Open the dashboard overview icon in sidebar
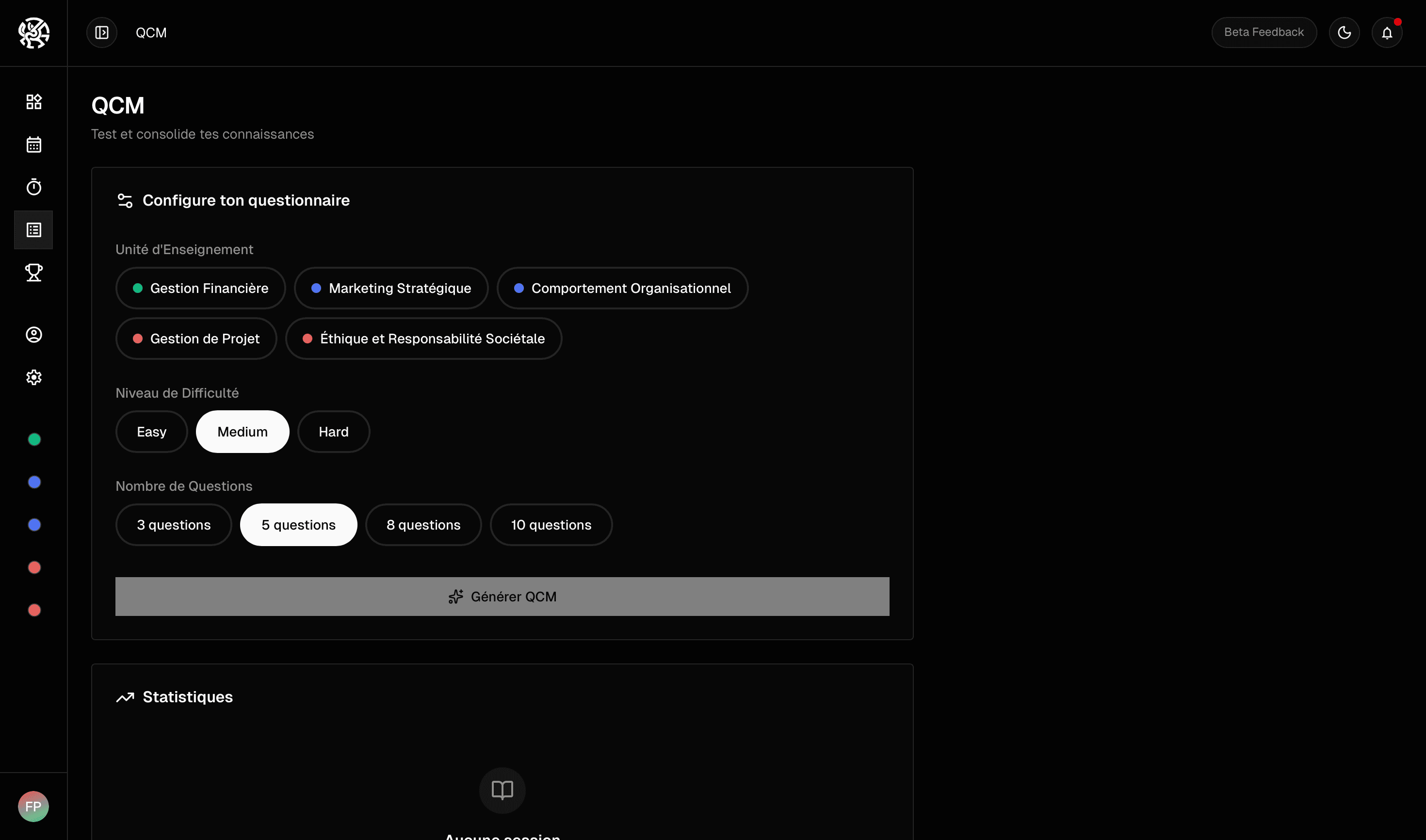Screen dimensions: 1426x840 click(33, 102)
